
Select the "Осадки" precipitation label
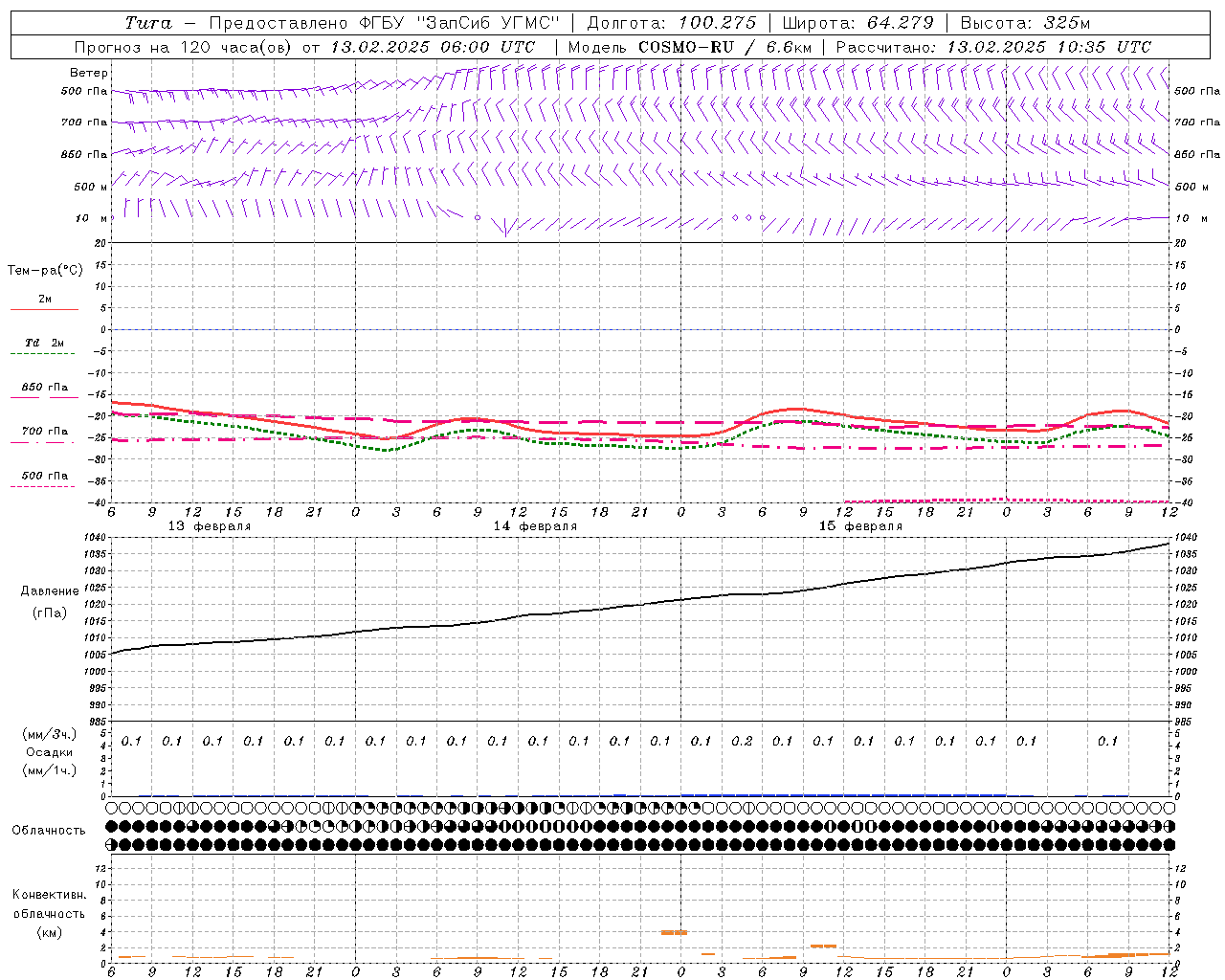[50, 752]
